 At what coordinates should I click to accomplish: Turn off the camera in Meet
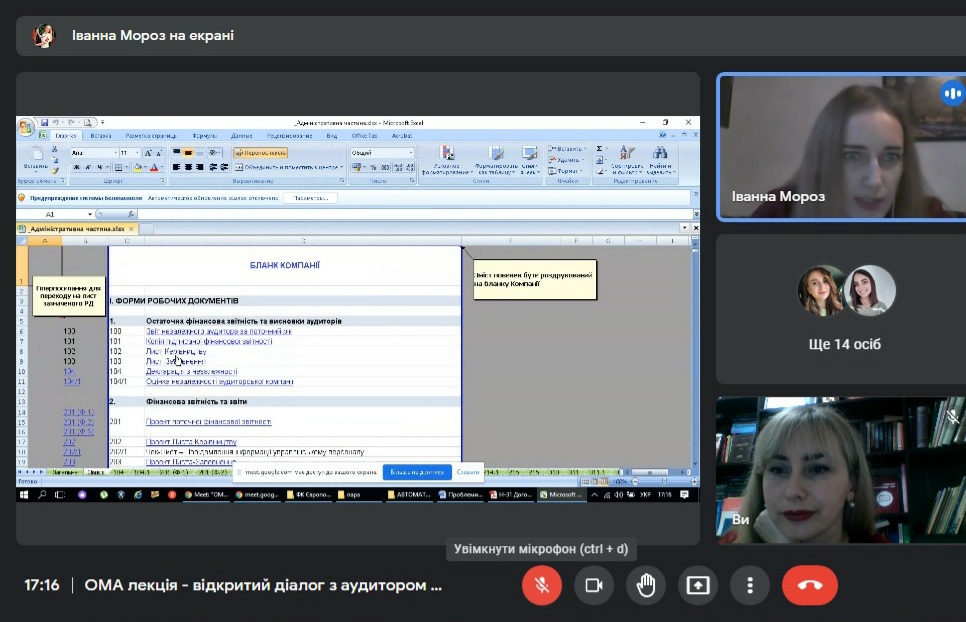(x=594, y=585)
